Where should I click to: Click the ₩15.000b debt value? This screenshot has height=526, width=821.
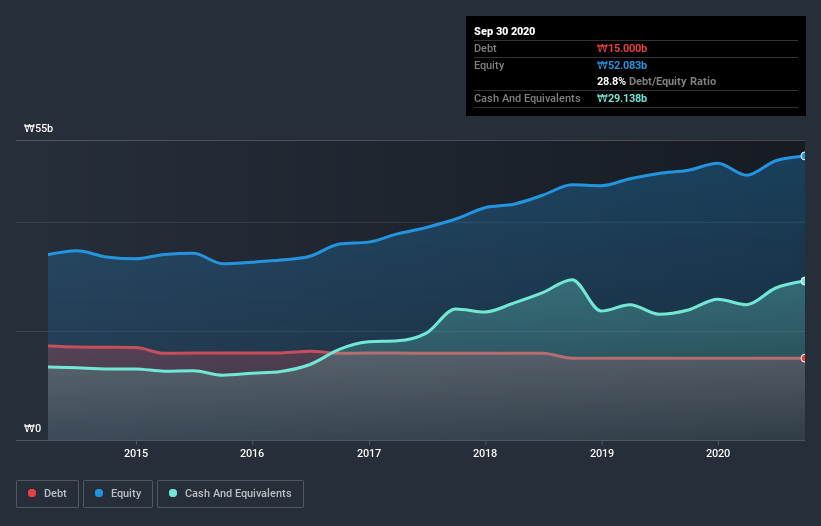pos(622,48)
